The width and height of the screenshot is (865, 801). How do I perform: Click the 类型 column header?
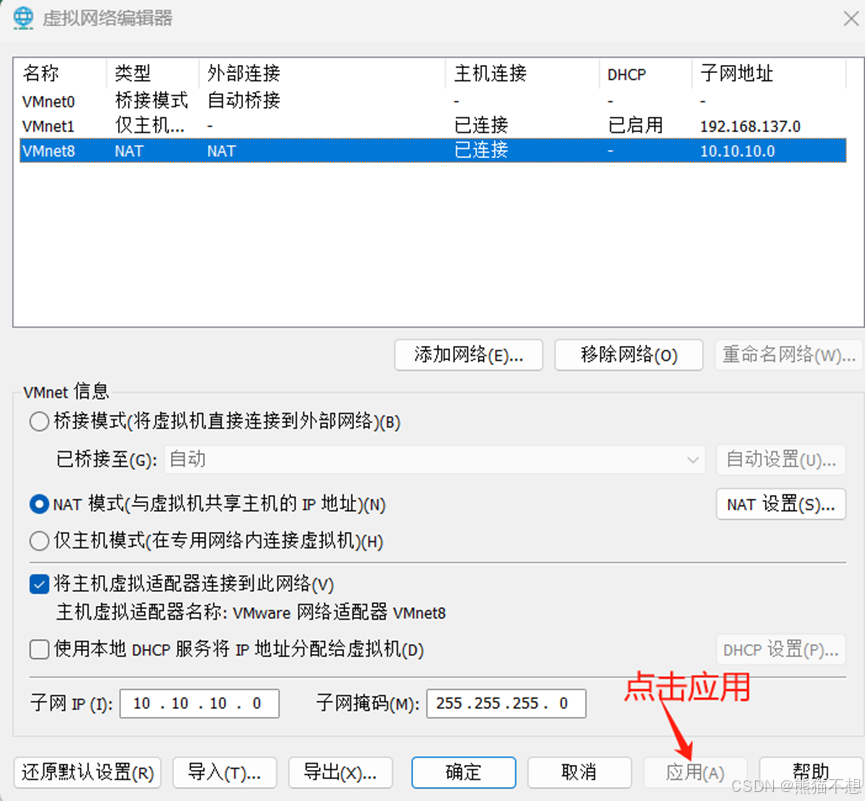pos(153,73)
